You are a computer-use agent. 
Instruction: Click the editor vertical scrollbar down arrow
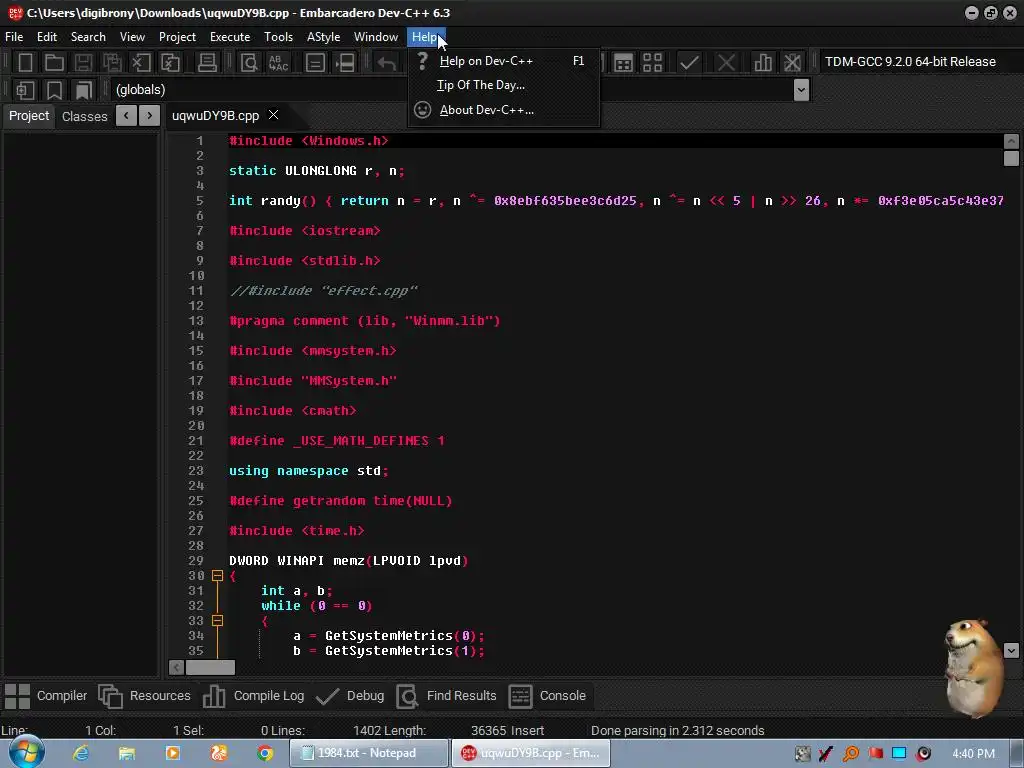pos(1011,650)
